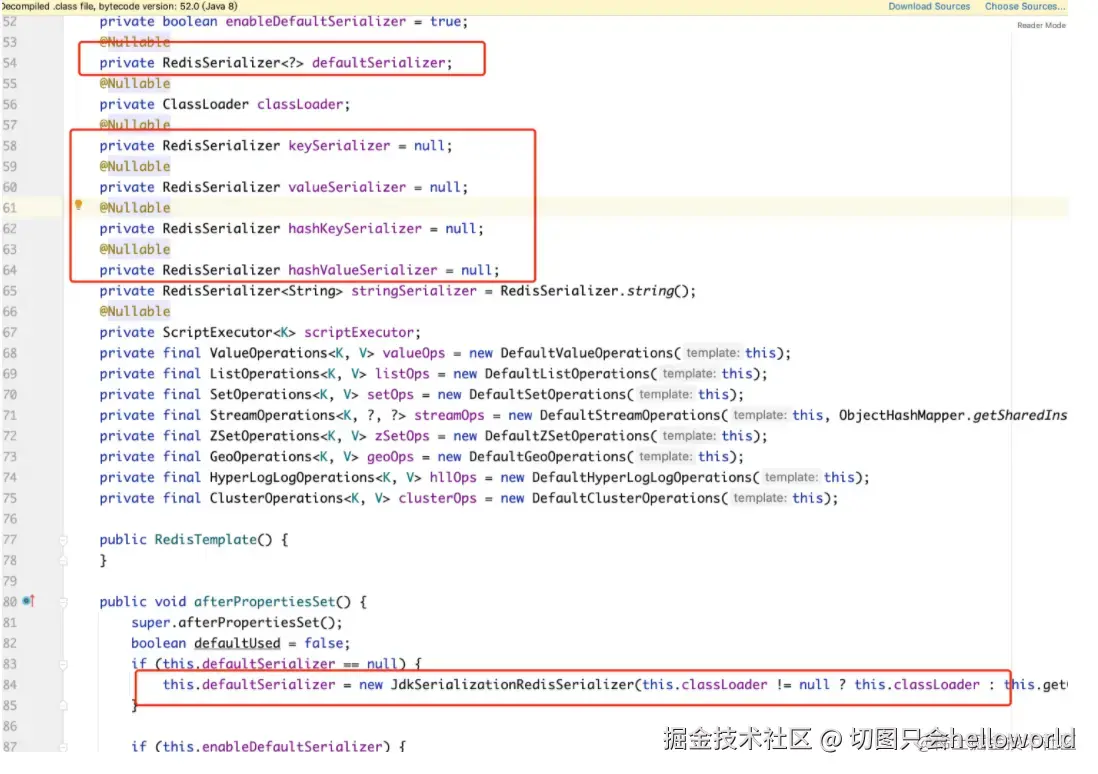Open the Choose Sources... link
1098x774 pixels.
[x=1024, y=6]
